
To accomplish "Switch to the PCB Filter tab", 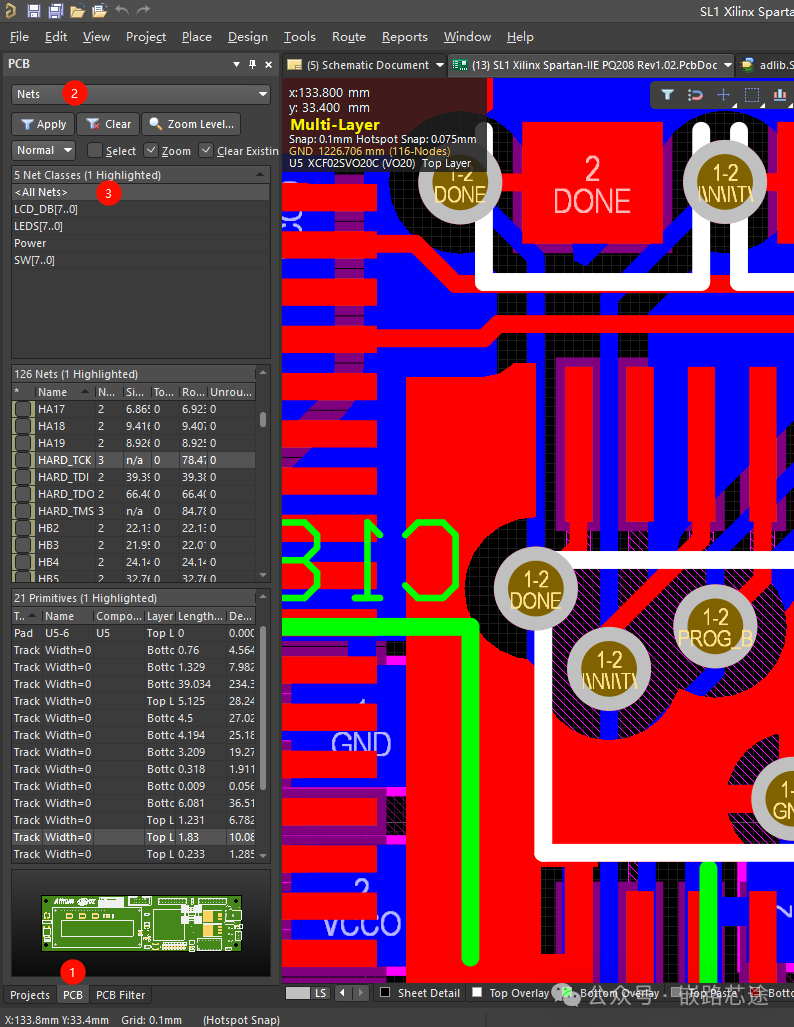I will pyautogui.click(x=121, y=994).
